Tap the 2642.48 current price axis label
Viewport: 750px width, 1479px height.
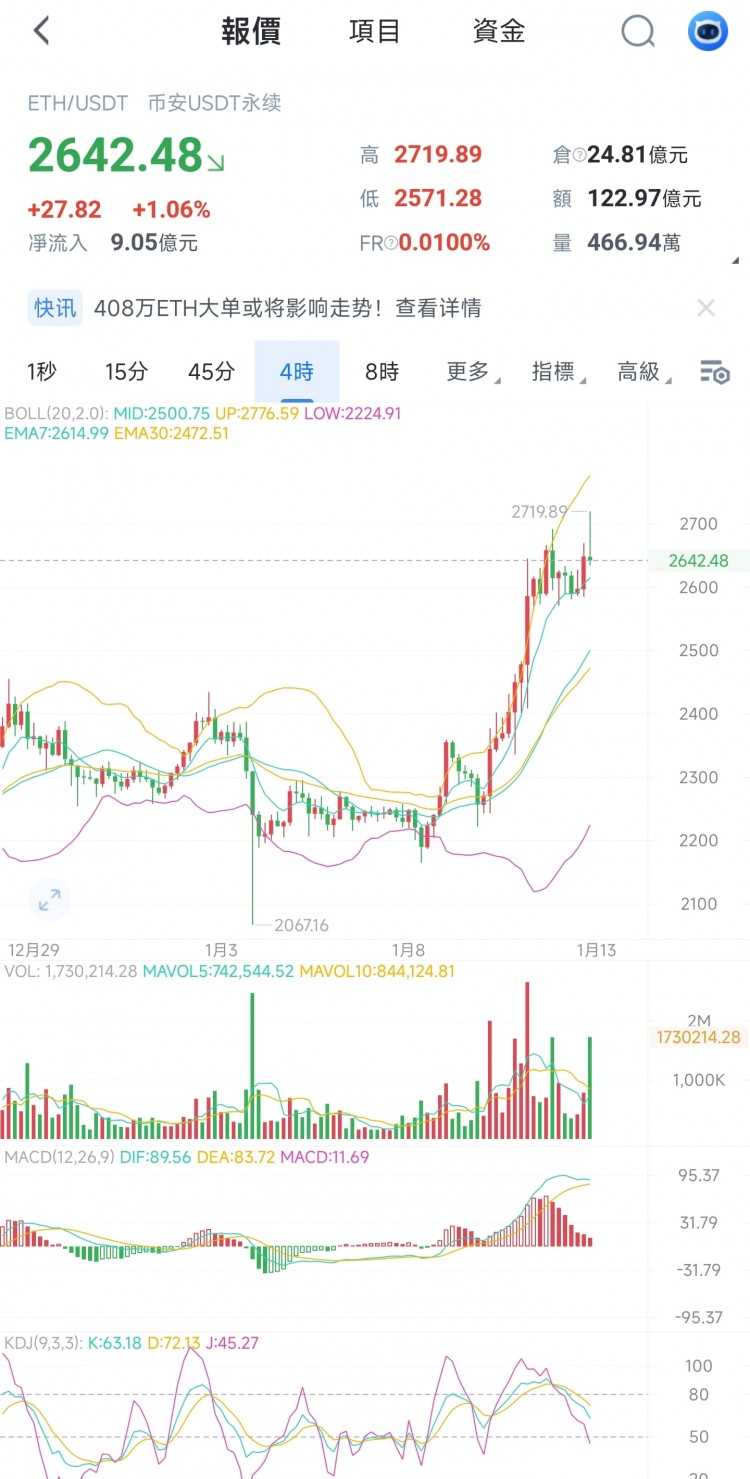pos(698,560)
